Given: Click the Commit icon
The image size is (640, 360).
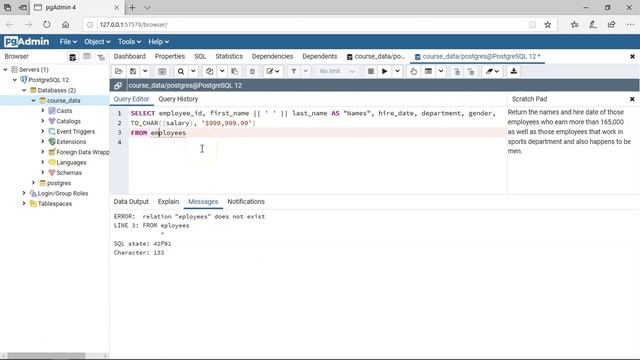Looking at the screenshot, I should (x=457, y=71).
